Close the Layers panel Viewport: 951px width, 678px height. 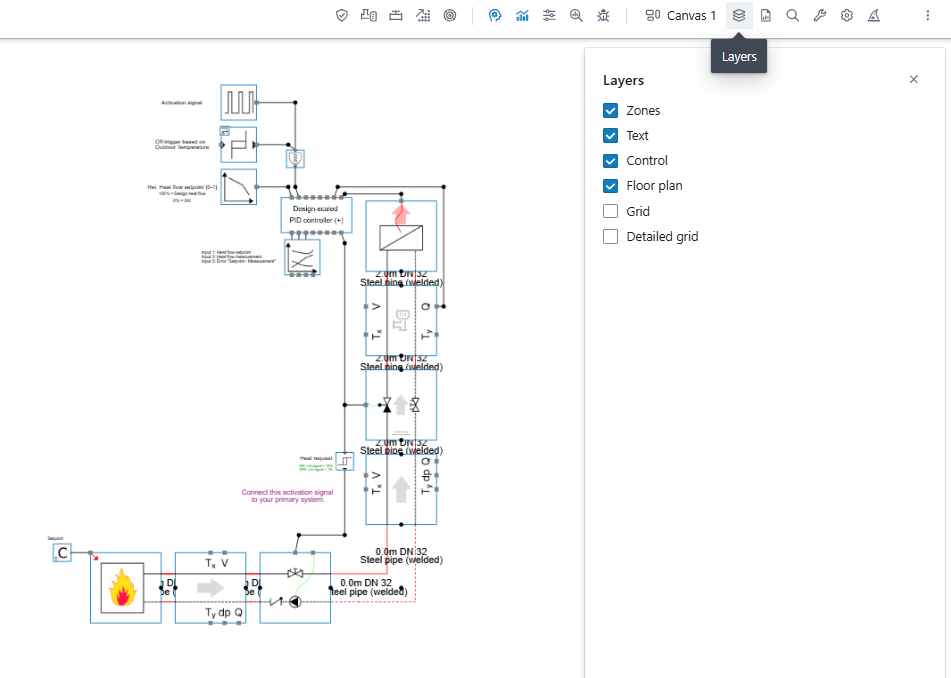pyautogui.click(x=913, y=80)
